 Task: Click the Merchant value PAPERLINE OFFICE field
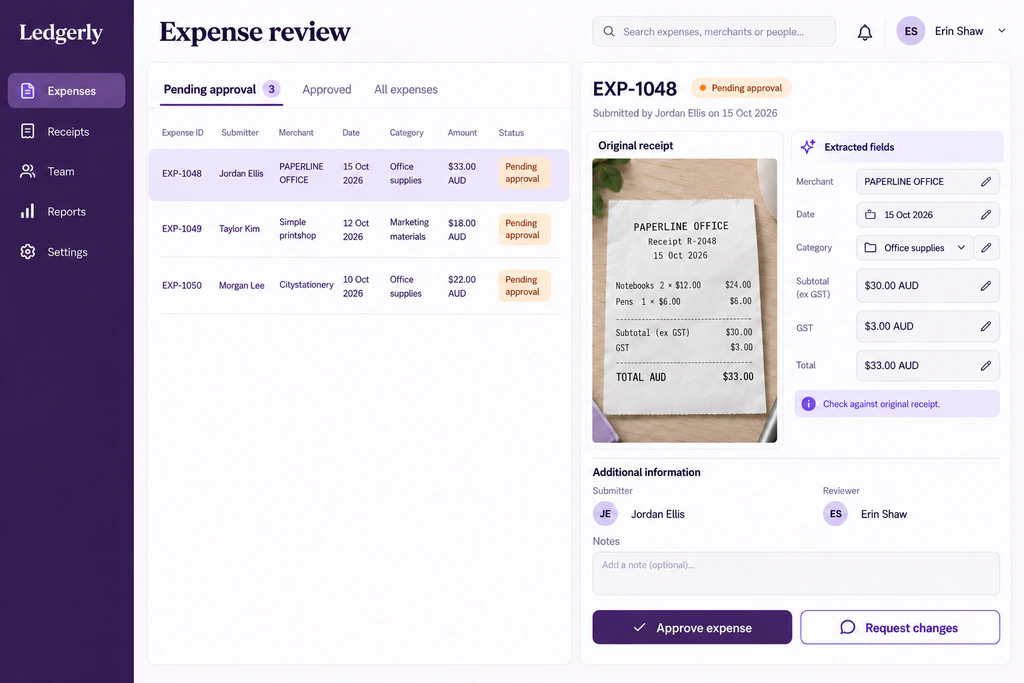pos(927,182)
